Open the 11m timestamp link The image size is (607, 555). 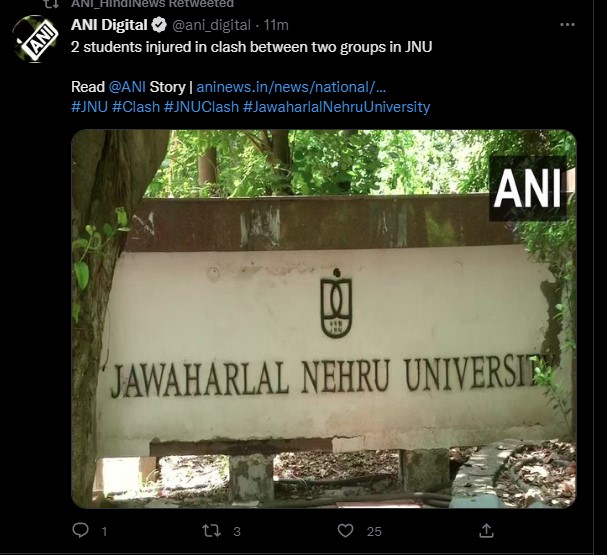coord(276,25)
